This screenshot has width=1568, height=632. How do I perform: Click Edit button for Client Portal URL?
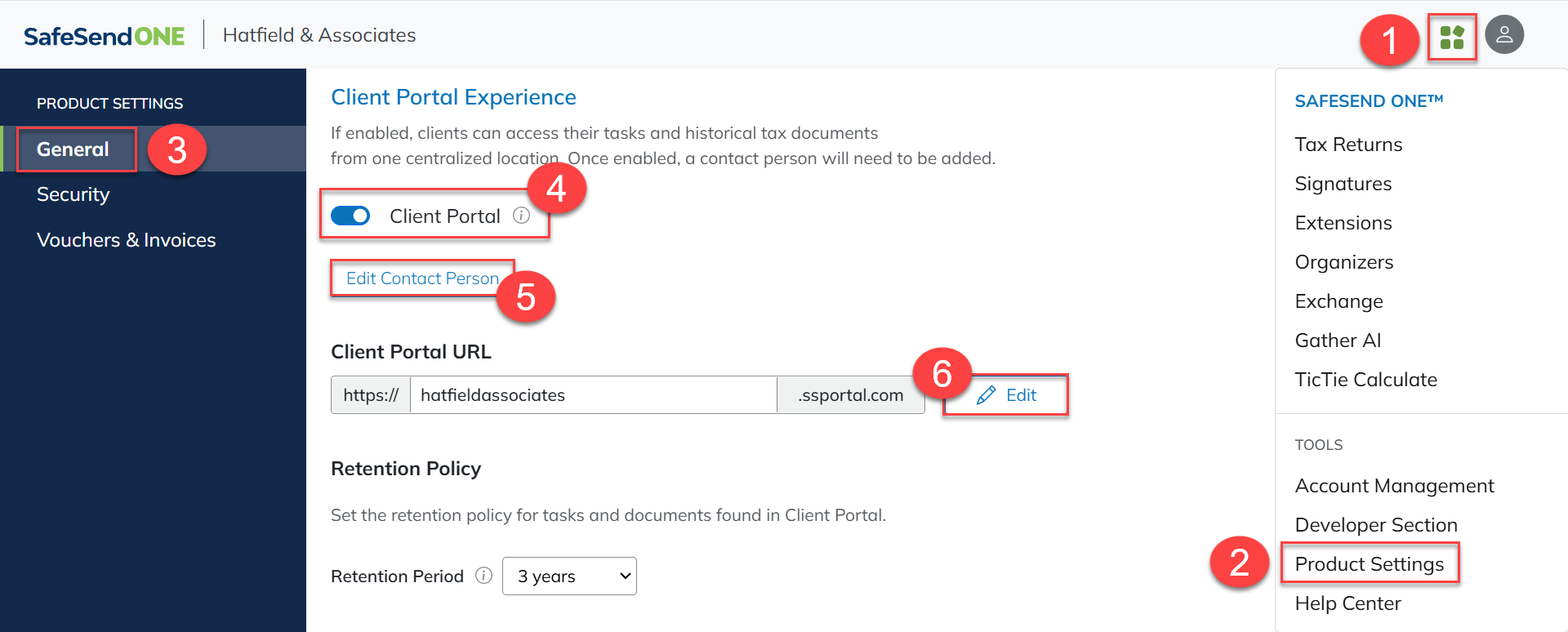(1006, 395)
